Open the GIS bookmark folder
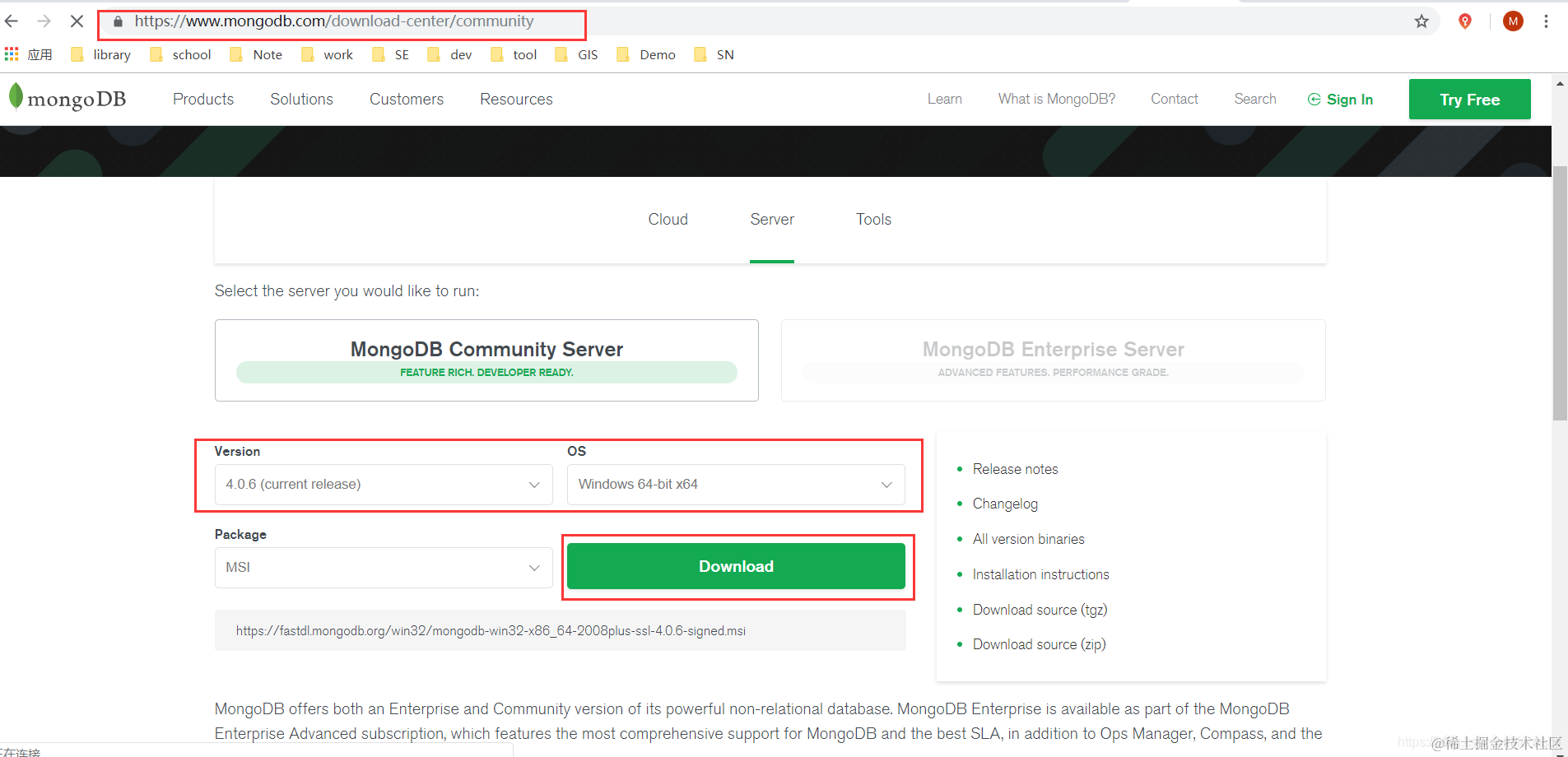The width and height of the screenshot is (1568, 757). tap(576, 54)
